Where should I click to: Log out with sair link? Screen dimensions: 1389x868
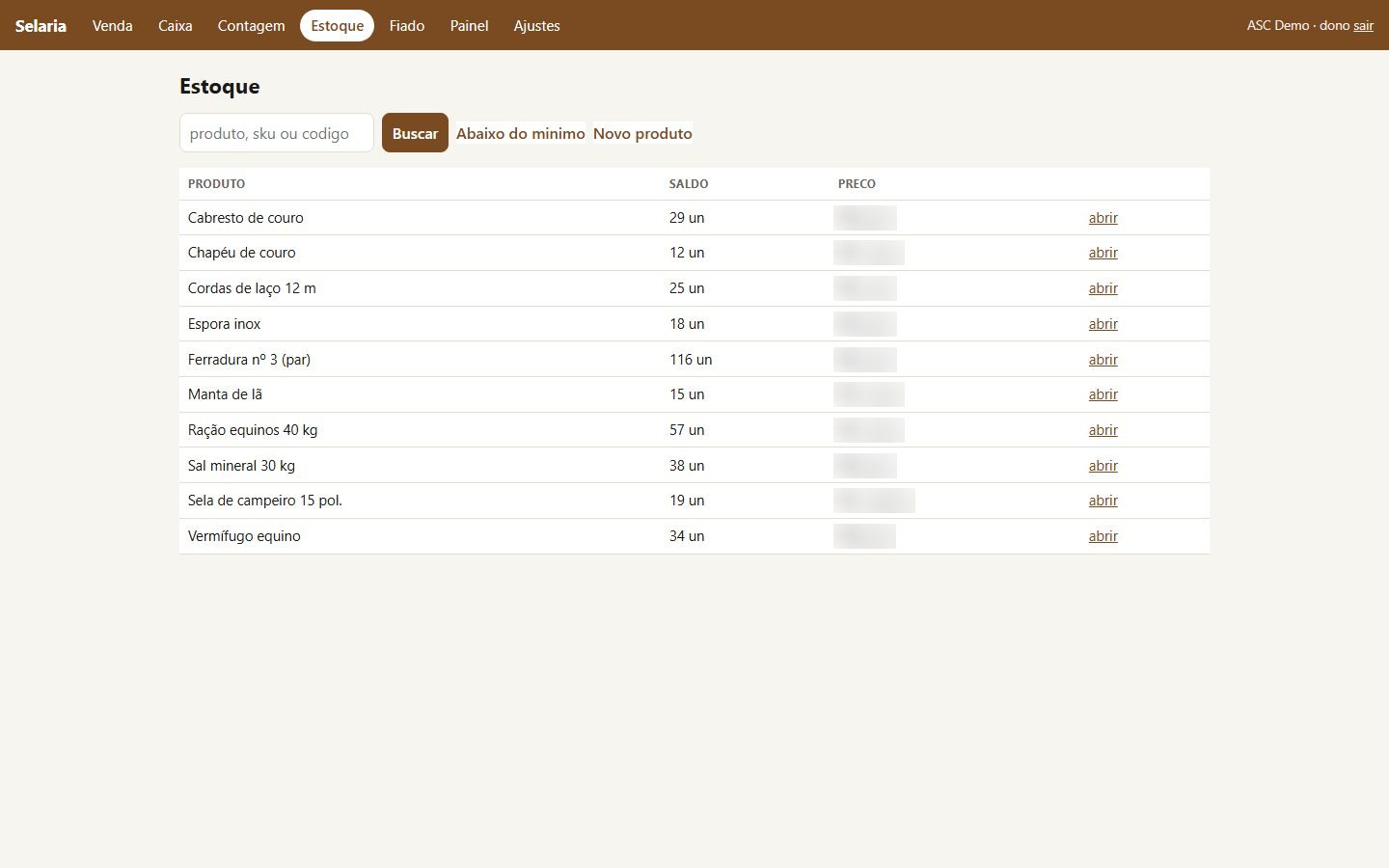tap(1363, 26)
